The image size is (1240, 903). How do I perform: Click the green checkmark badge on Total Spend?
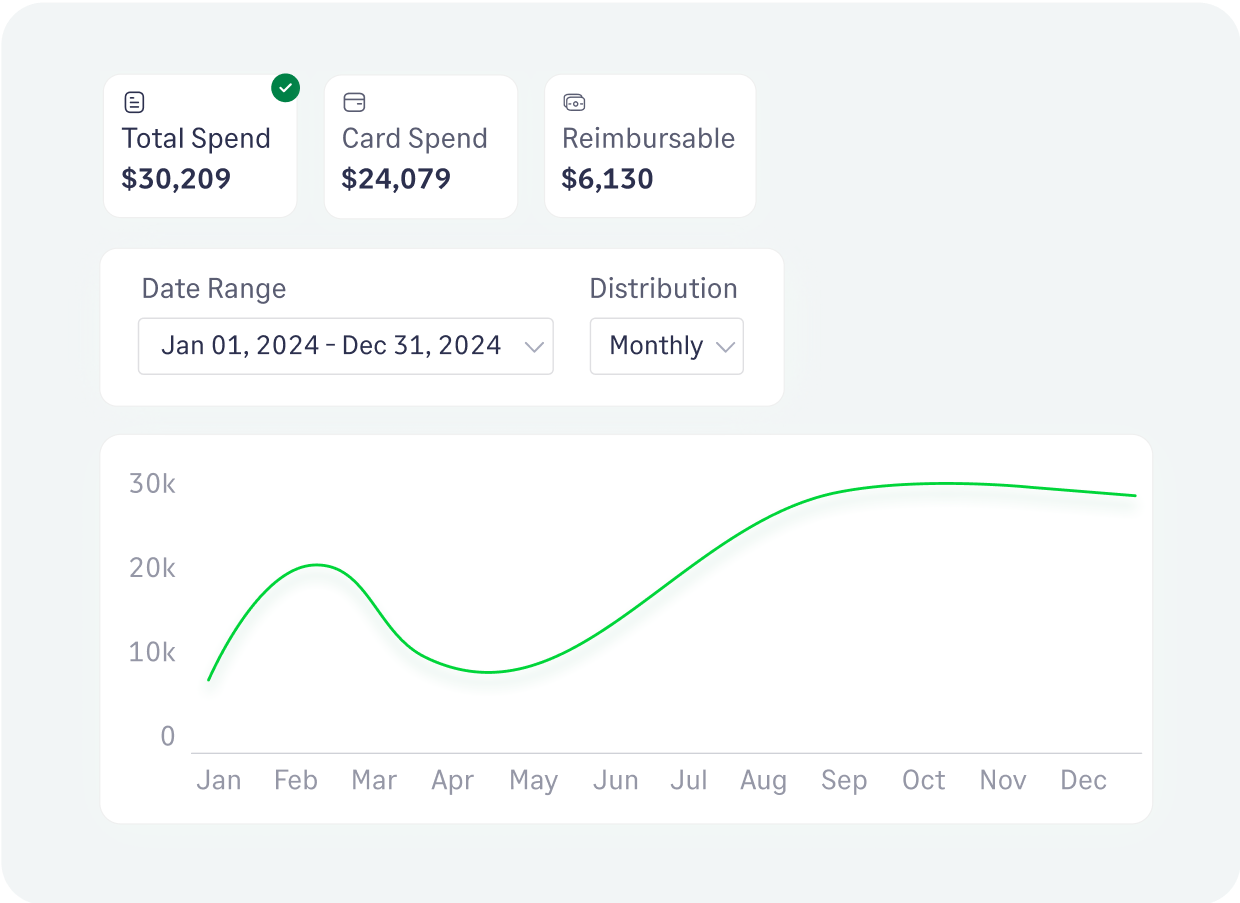285,88
